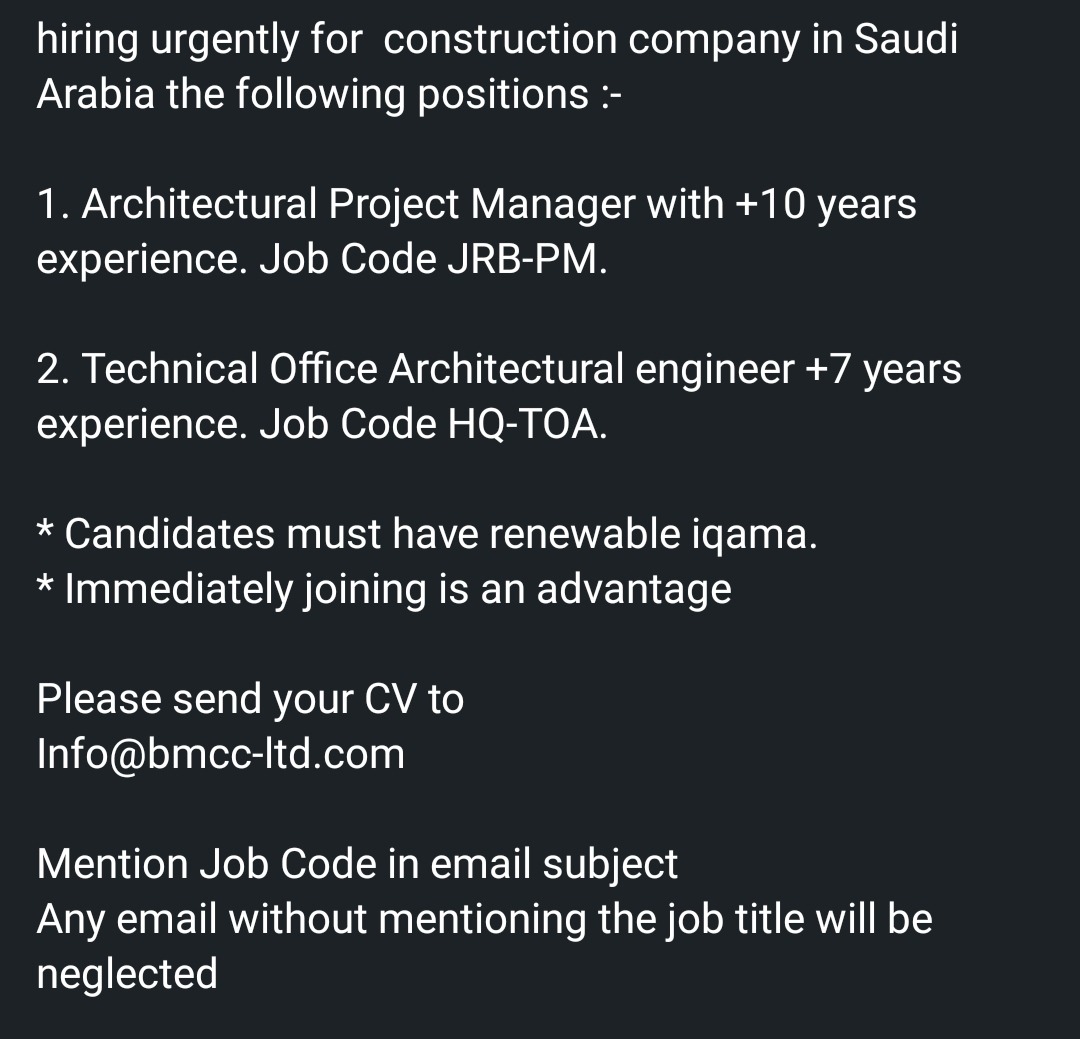Tap the 'Mention Job Code in email subject' line
1080x1039 pixels.
tap(357, 864)
